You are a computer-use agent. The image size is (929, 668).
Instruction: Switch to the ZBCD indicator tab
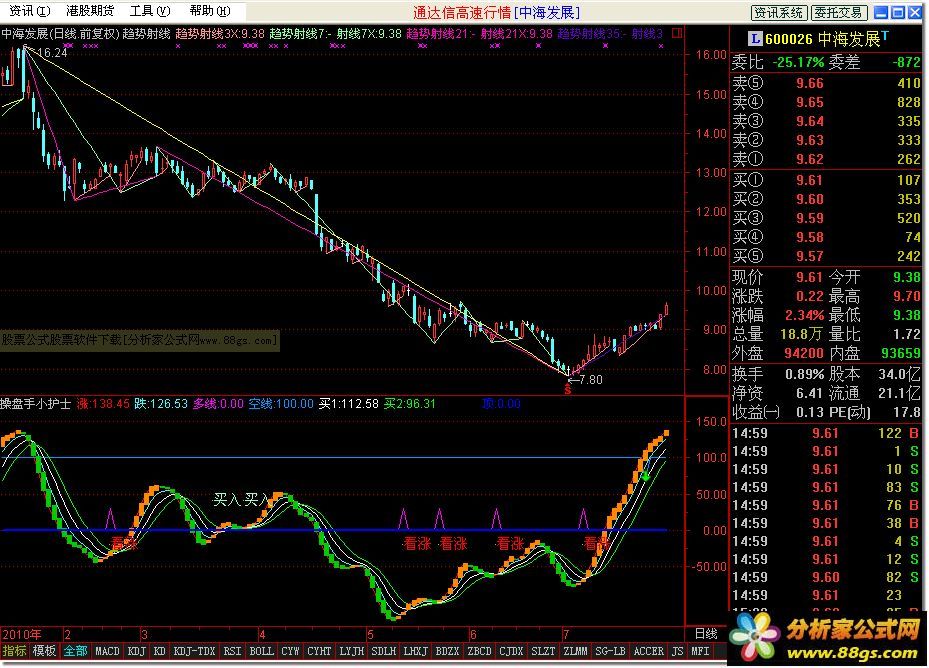tap(479, 651)
